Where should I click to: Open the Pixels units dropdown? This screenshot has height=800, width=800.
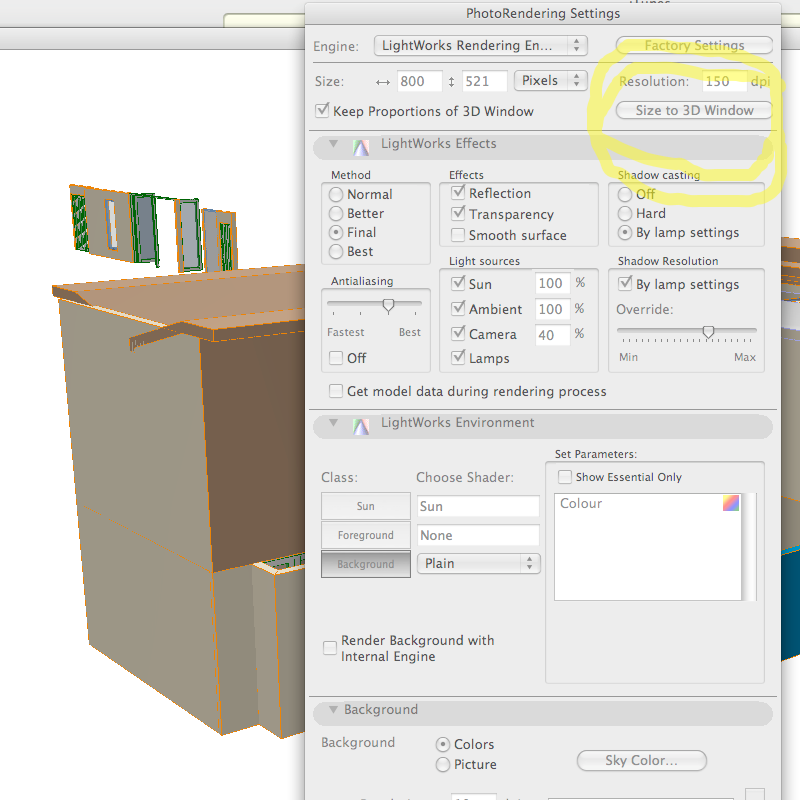coord(551,81)
